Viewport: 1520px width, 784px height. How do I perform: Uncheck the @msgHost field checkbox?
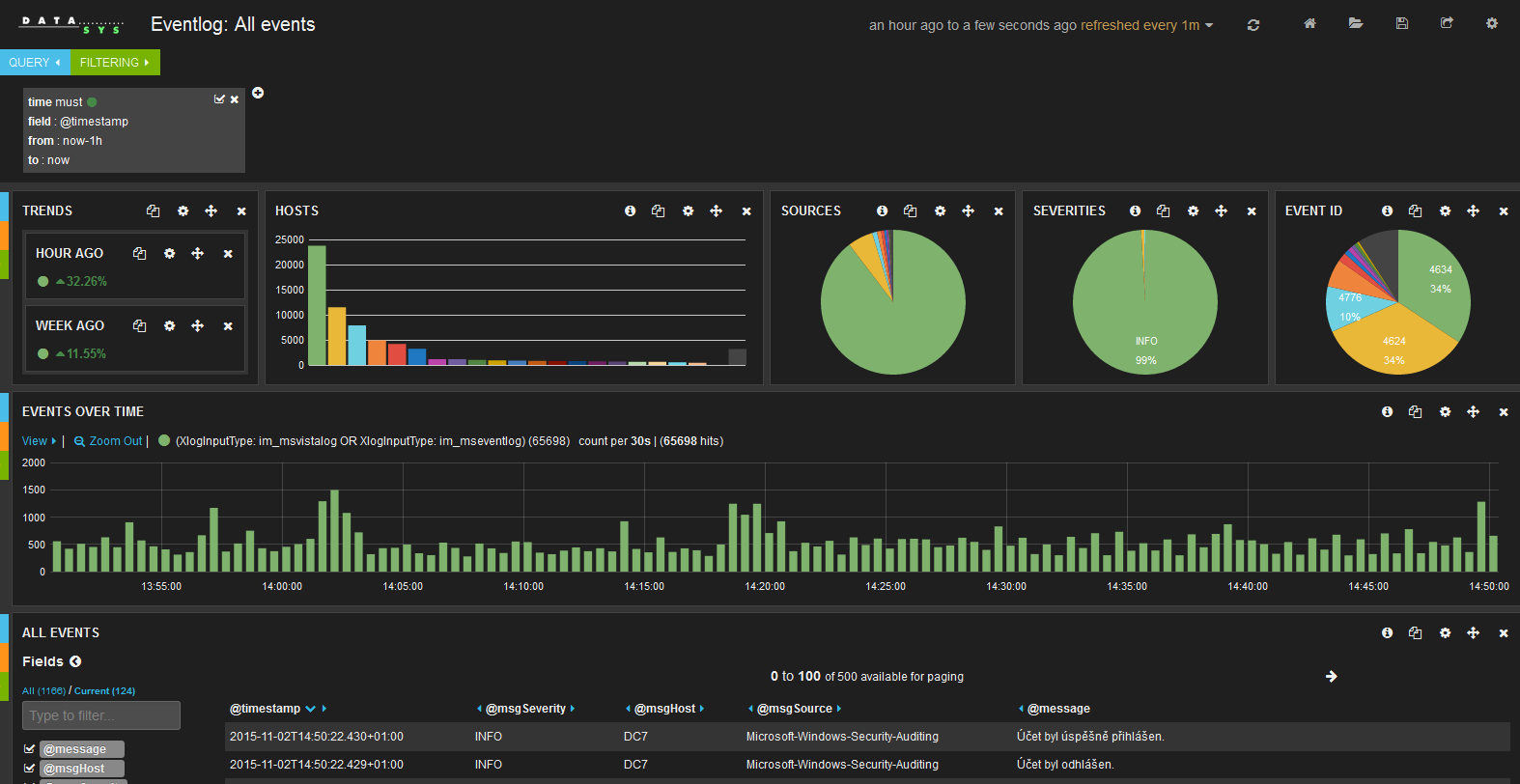click(x=29, y=769)
